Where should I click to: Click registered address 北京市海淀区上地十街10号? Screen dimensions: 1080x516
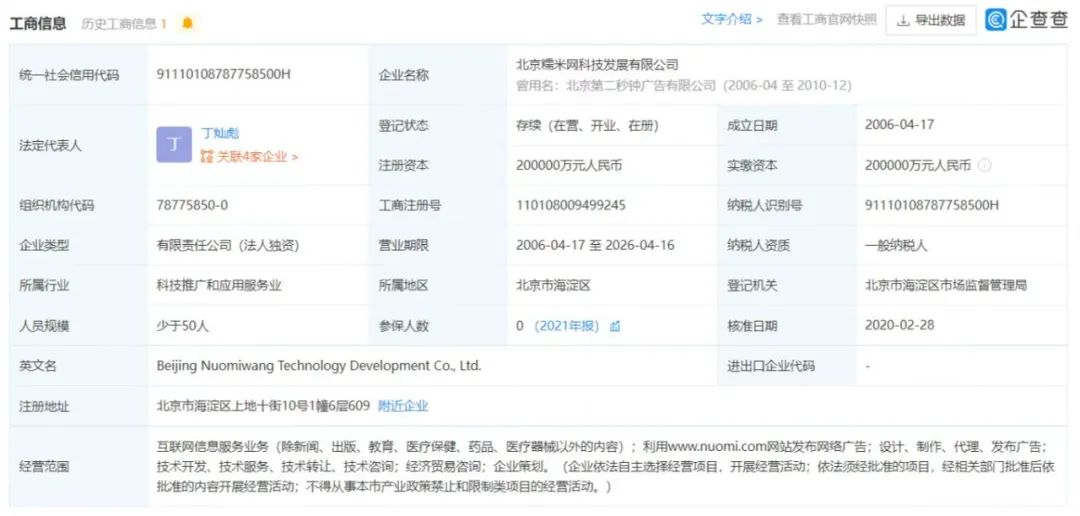263,406
